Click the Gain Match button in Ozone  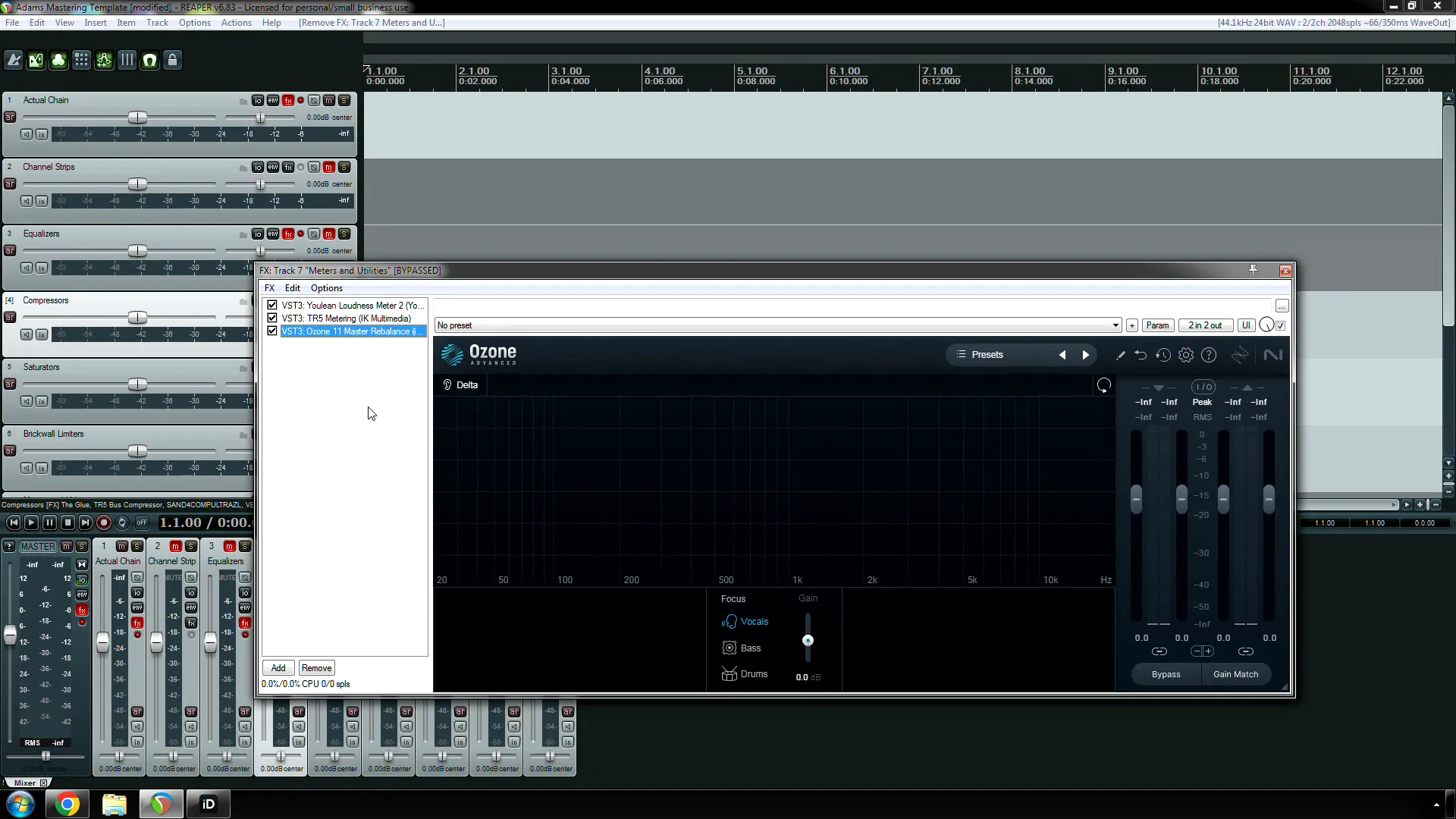coord(1236,674)
